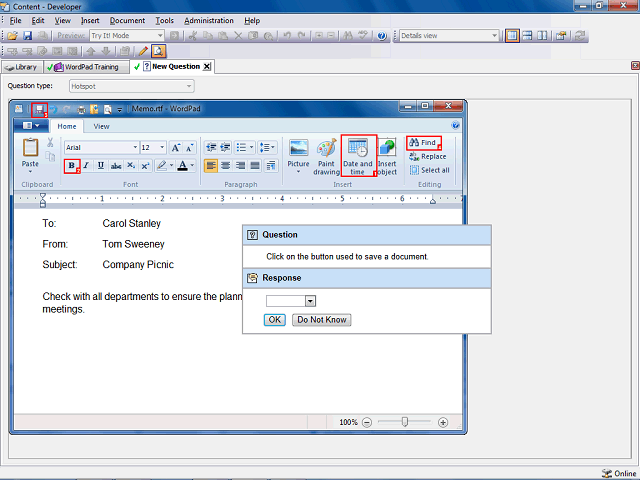Open the Insert menu

(90, 20)
